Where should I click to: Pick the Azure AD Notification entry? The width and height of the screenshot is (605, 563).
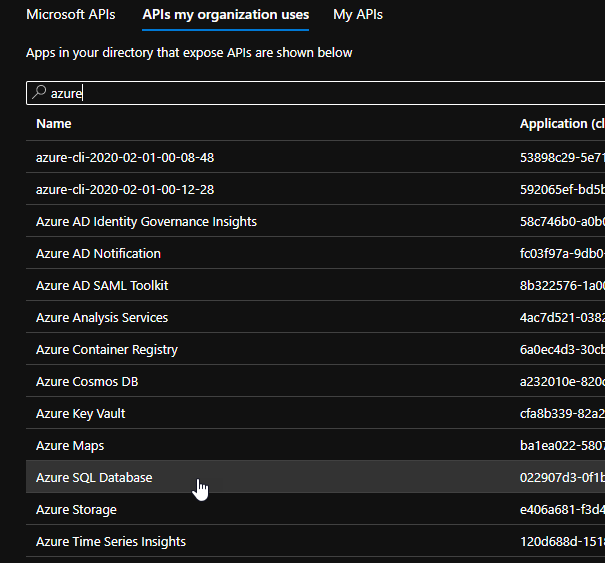pyautogui.click(x=316, y=253)
